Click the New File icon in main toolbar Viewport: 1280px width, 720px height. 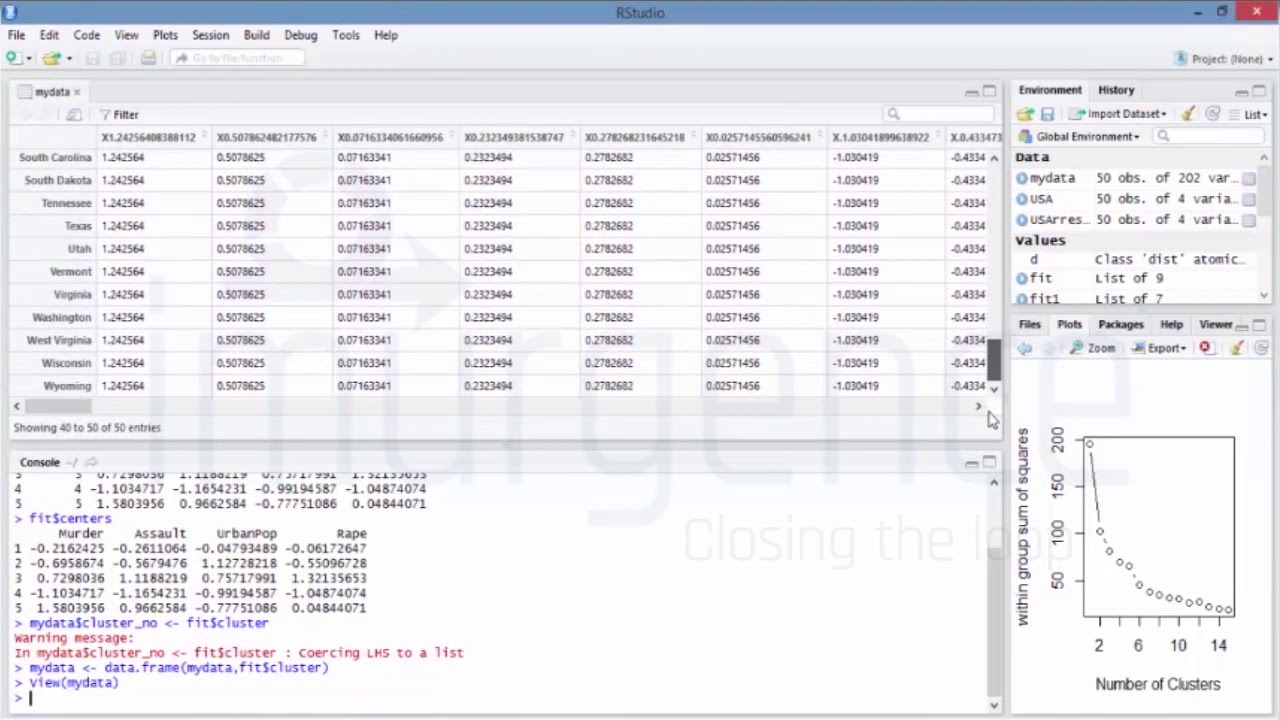14,58
